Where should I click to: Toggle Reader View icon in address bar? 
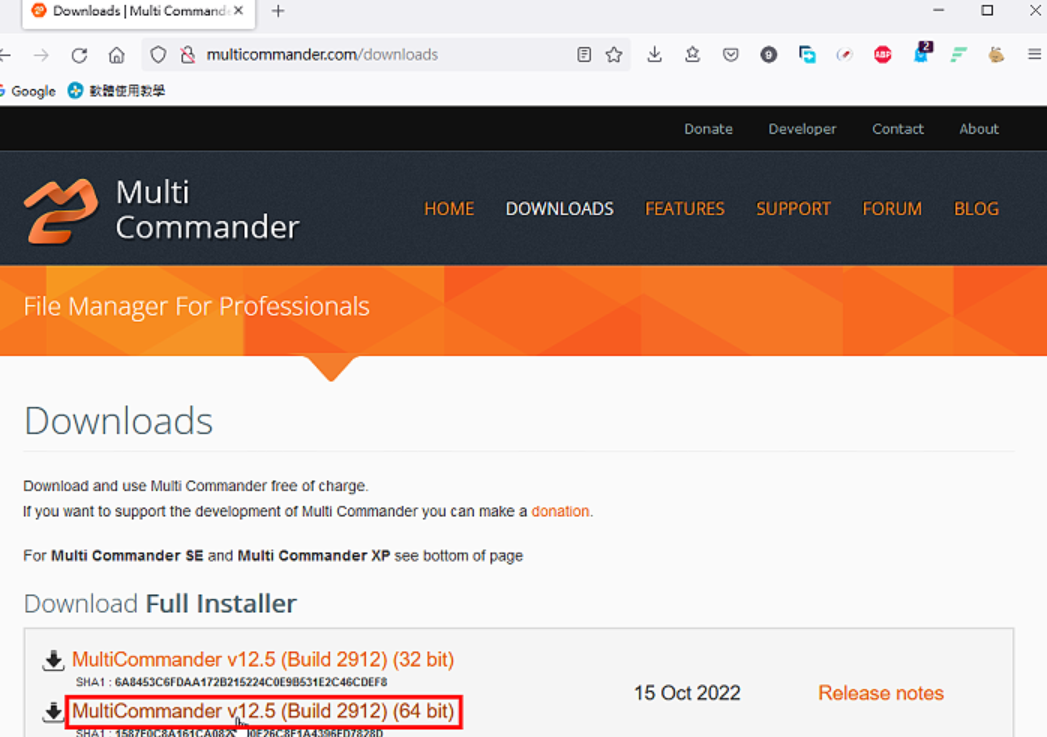(584, 55)
